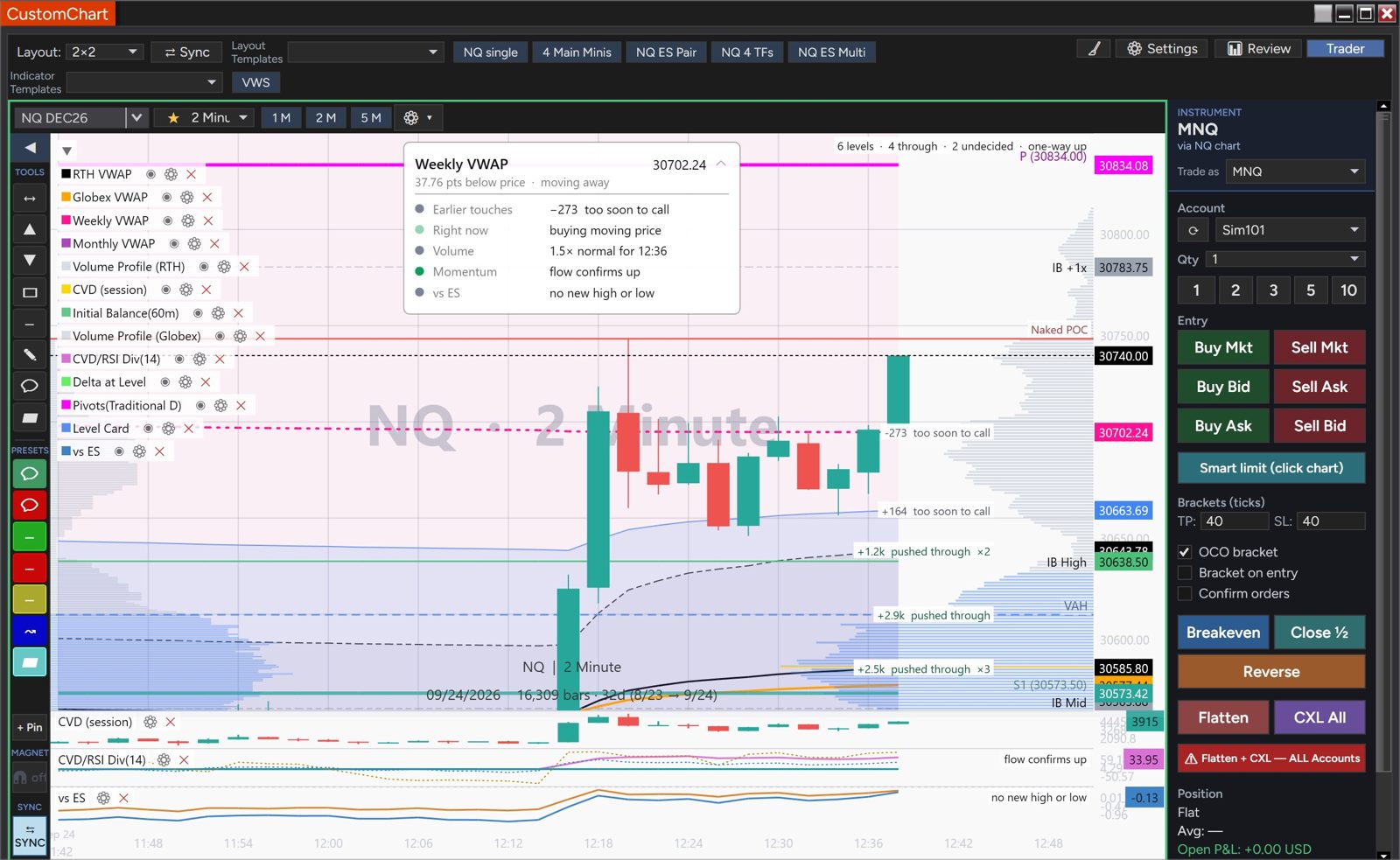Apply the red speech-bubble preset
1400x860 pixels.
click(30, 505)
